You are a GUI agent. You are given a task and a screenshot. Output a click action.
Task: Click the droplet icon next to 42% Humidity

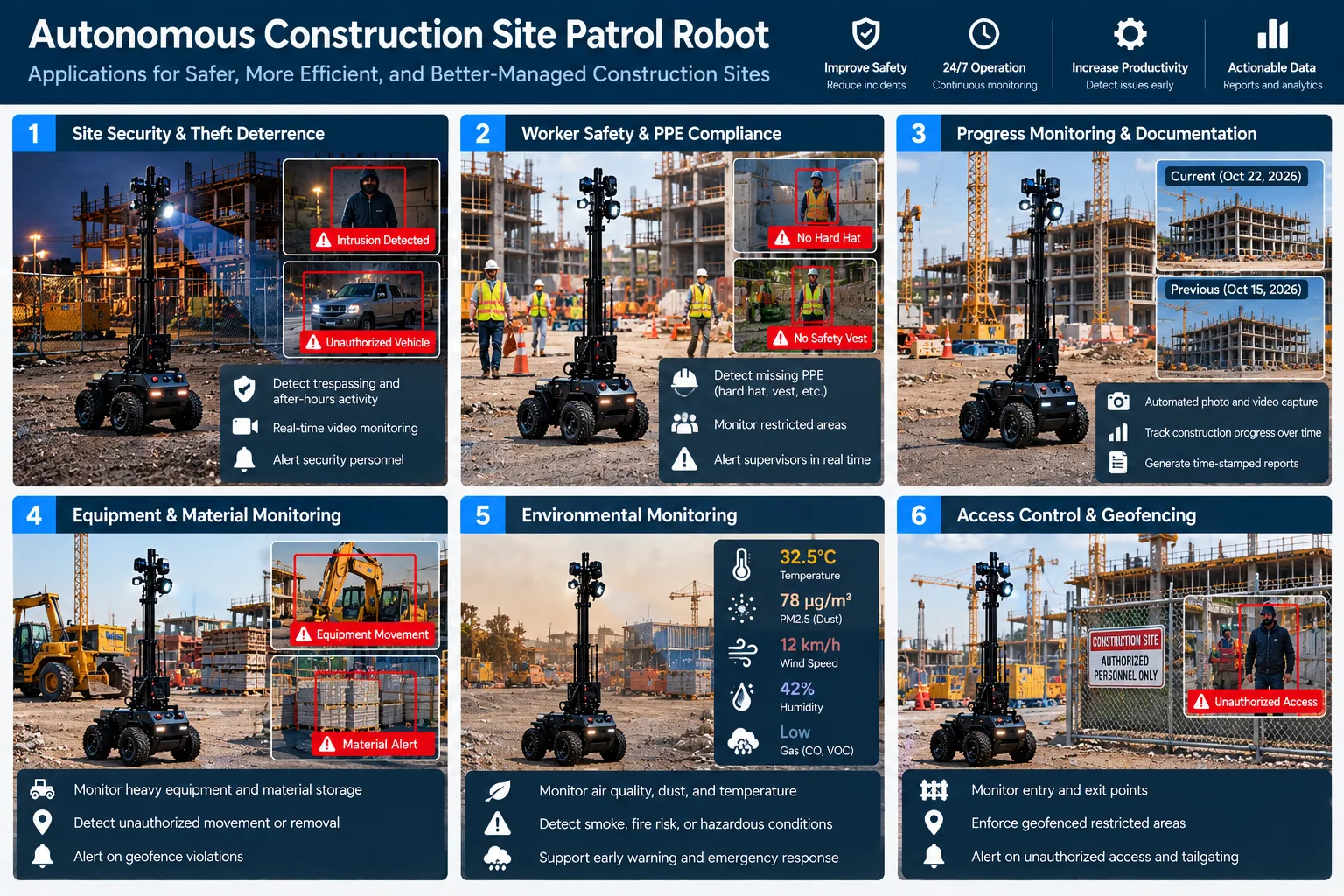coord(742,696)
